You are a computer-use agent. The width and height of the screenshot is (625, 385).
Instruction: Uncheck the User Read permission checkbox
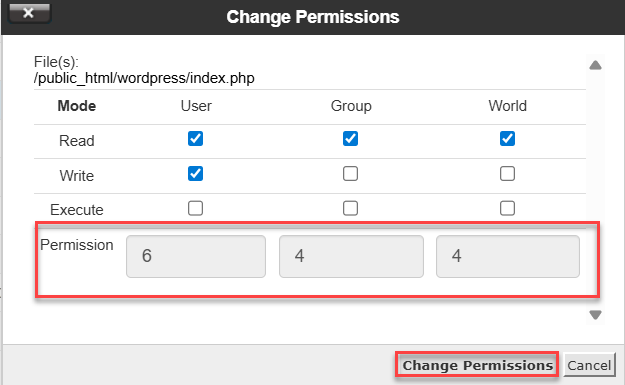click(195, 139)
